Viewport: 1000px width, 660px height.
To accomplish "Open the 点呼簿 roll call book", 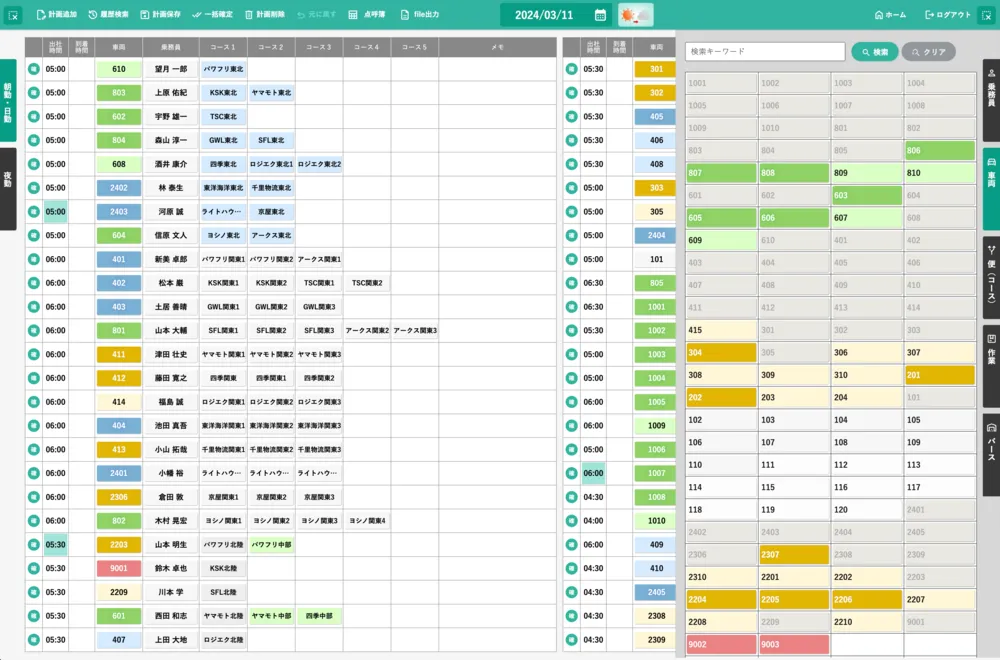I will coord(353,15).
